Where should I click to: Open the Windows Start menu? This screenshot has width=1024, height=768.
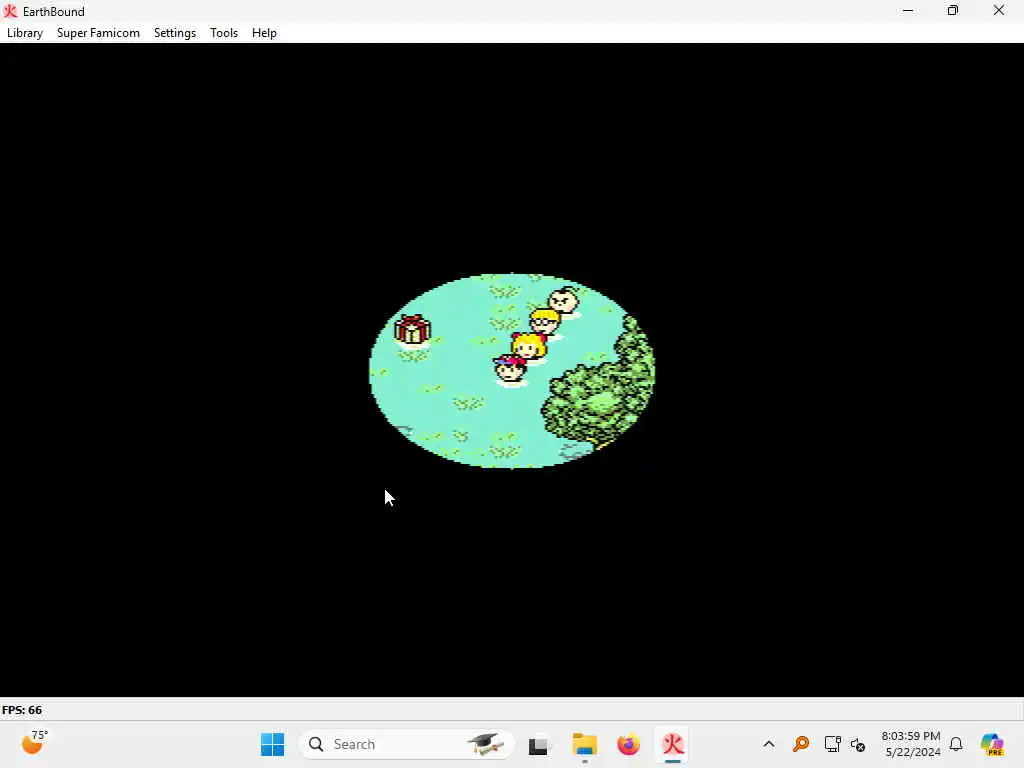coord(272,744)
